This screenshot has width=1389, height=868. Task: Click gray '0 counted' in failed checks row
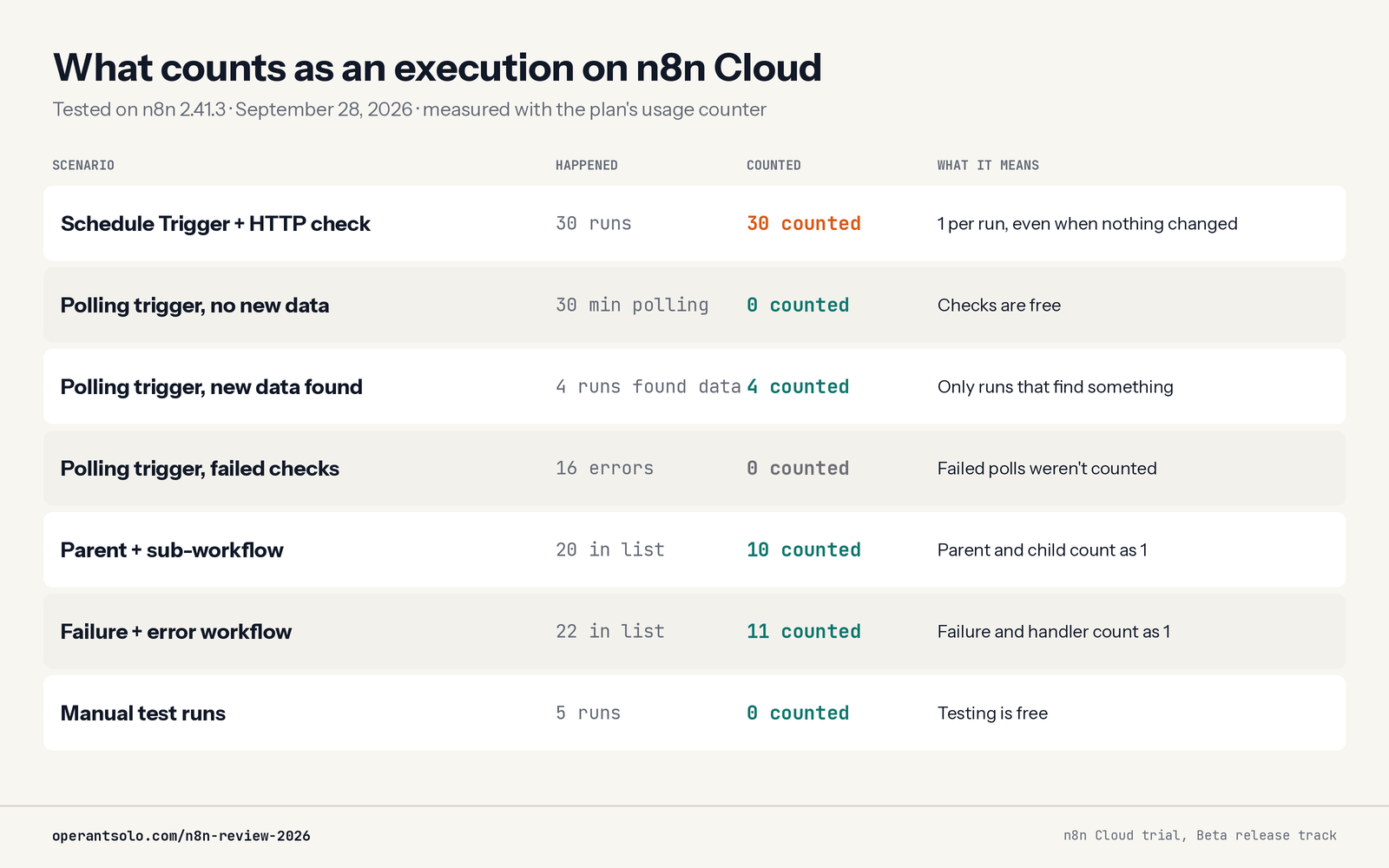tap(798, 469)
